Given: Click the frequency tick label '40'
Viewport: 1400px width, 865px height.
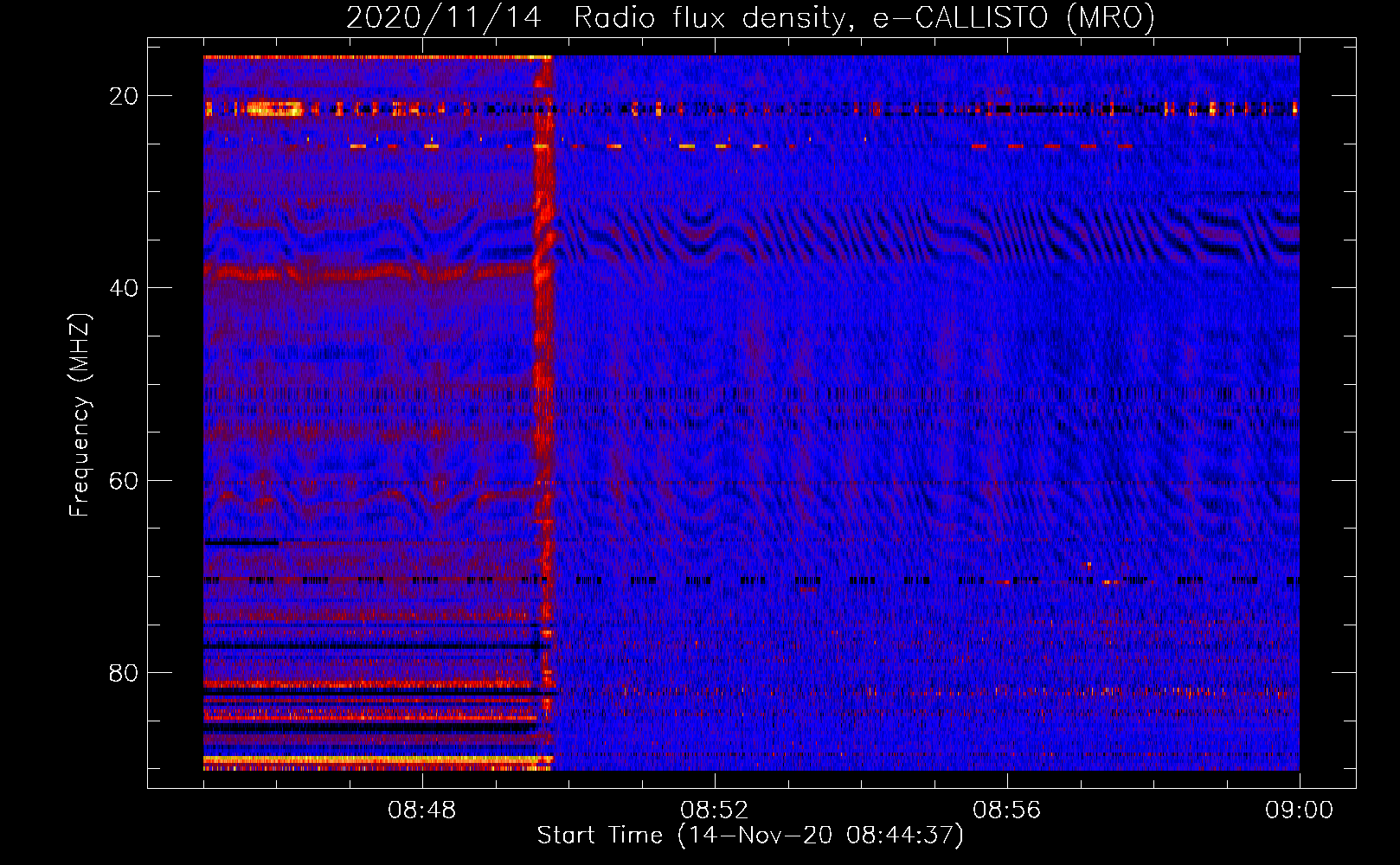Looking at the screenshot, I should pos(124,288).
